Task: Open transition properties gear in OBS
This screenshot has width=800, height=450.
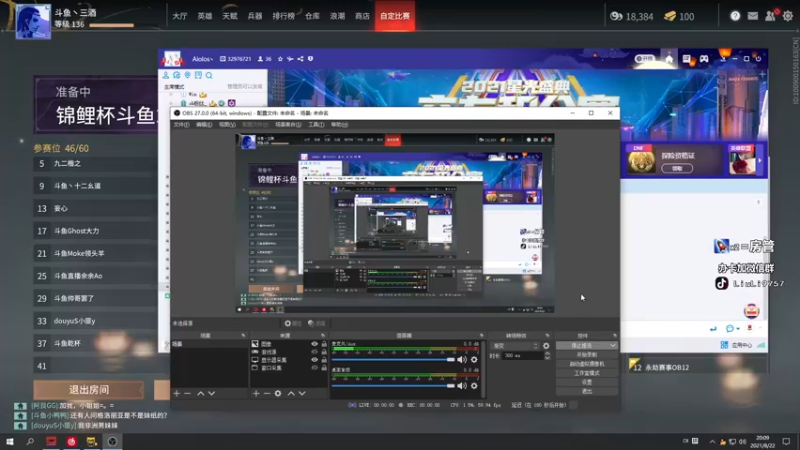Action: pyautogui.click(x=546, y=345)
